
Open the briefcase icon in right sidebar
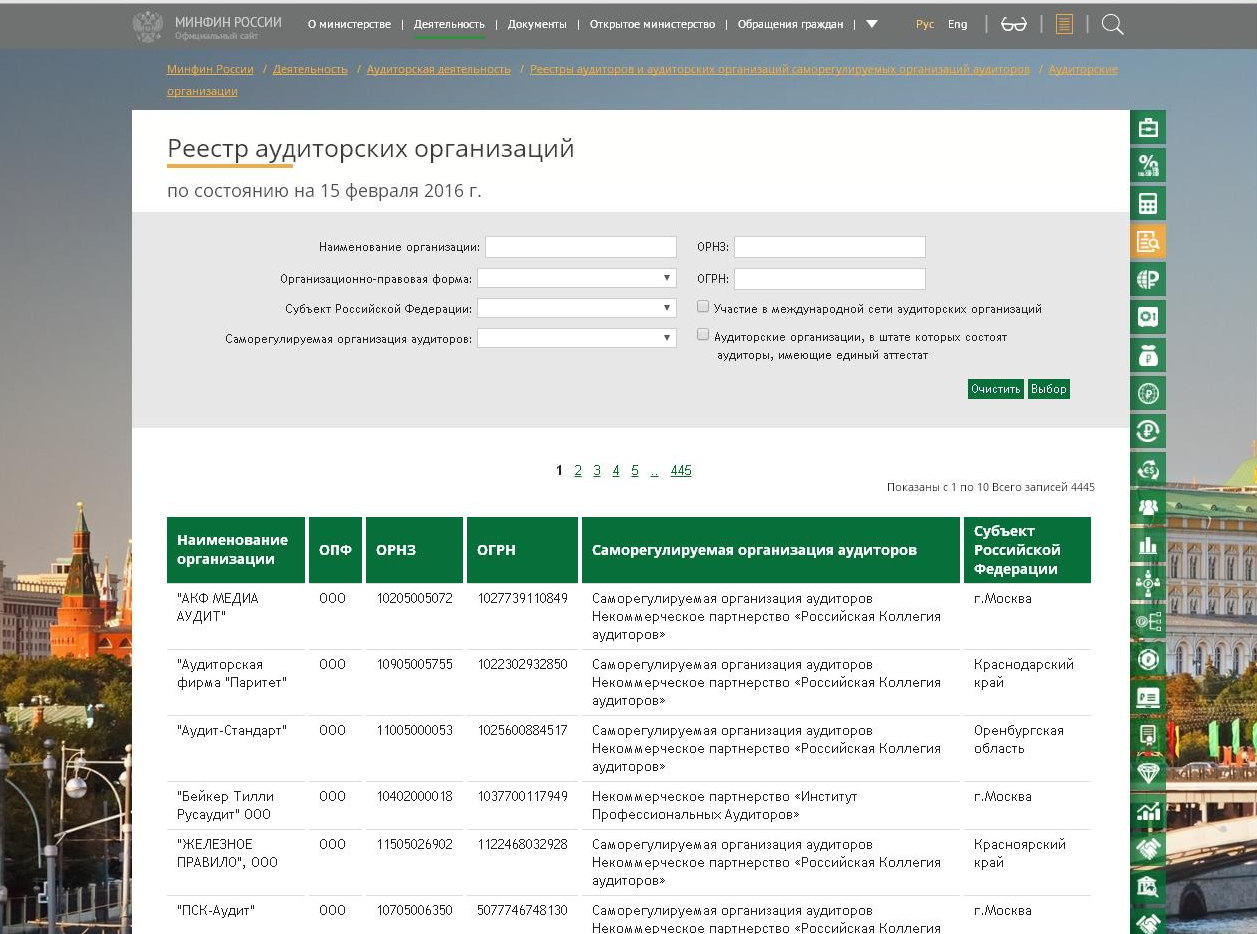(1148, 127)
